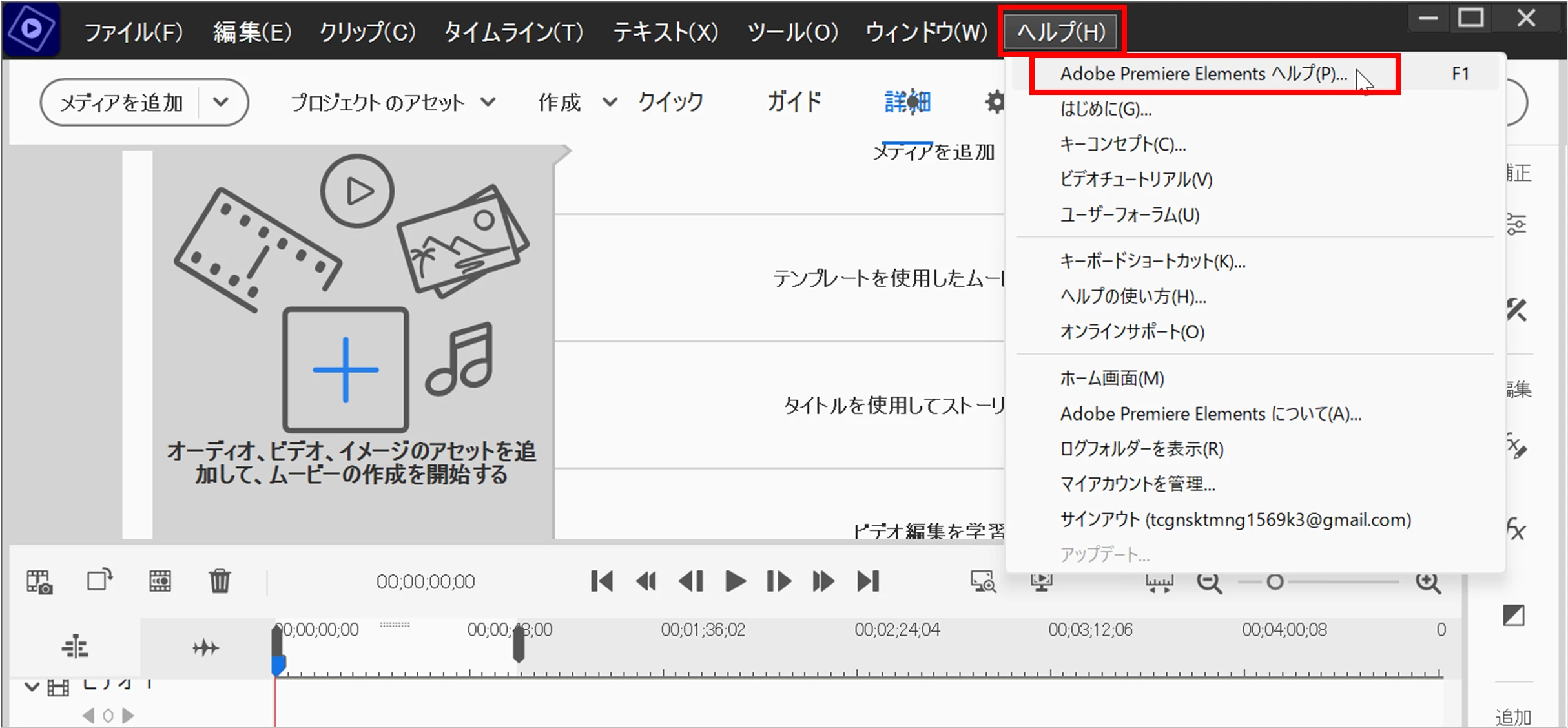Collapse the video track chevron
Screen dimensions: 1568x728
pyautogui.click(x=32, y=686)
